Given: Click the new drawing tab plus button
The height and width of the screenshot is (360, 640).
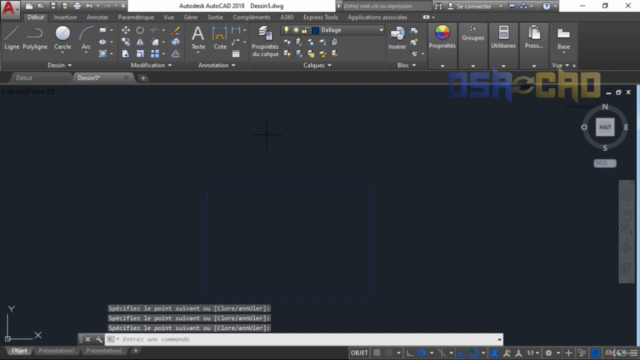Looking at the screenshot, I should pyautogui.click(x=143, y=78).
